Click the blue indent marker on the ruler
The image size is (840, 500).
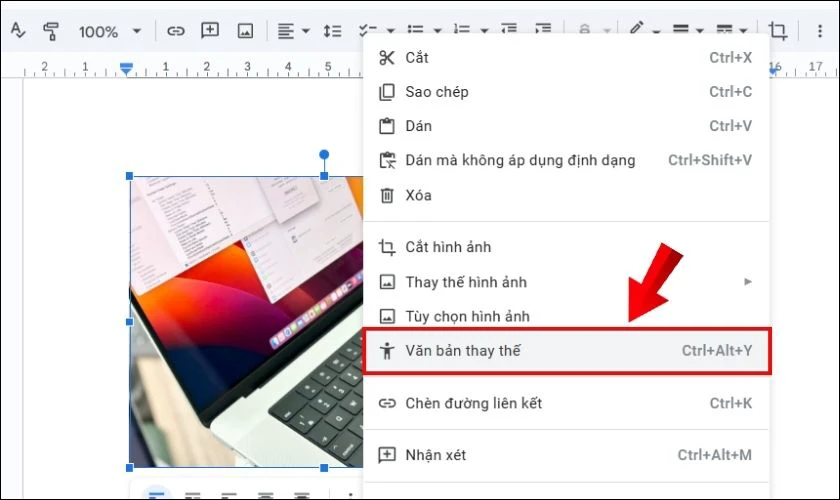pyautogui.click(x=126, y=69)
